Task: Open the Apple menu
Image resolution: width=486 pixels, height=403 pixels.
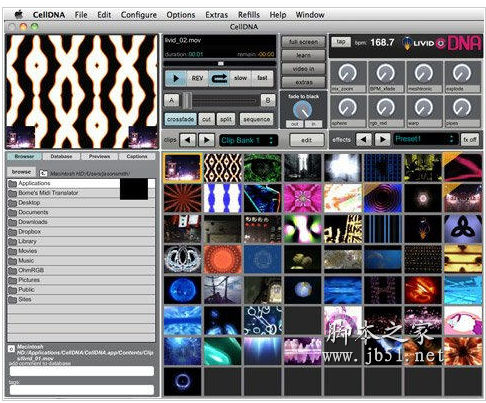Action: coord(19,15)
